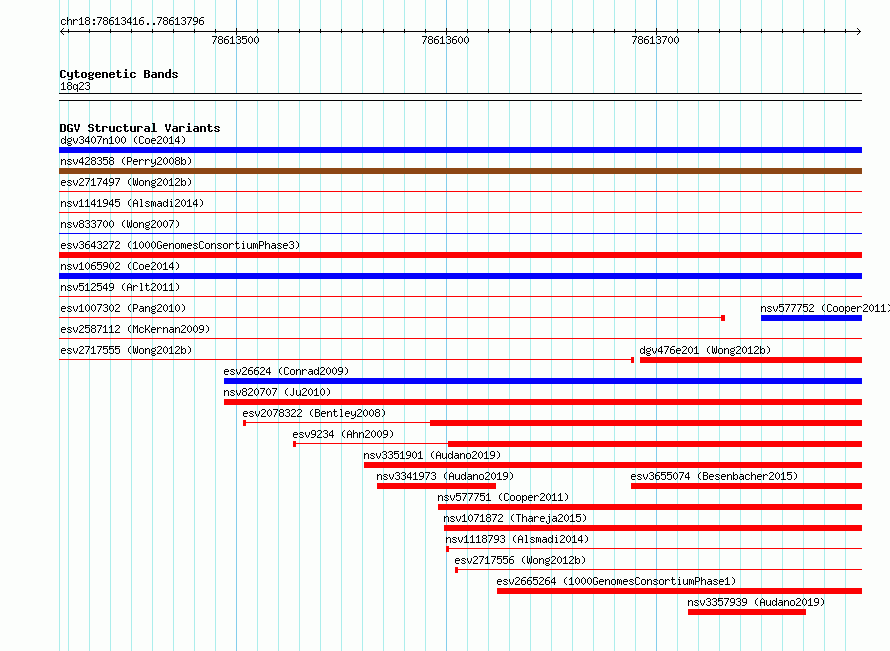
Task: Click nsv1118793 (Alsmadi2014) label
Action: coord(517,539)
